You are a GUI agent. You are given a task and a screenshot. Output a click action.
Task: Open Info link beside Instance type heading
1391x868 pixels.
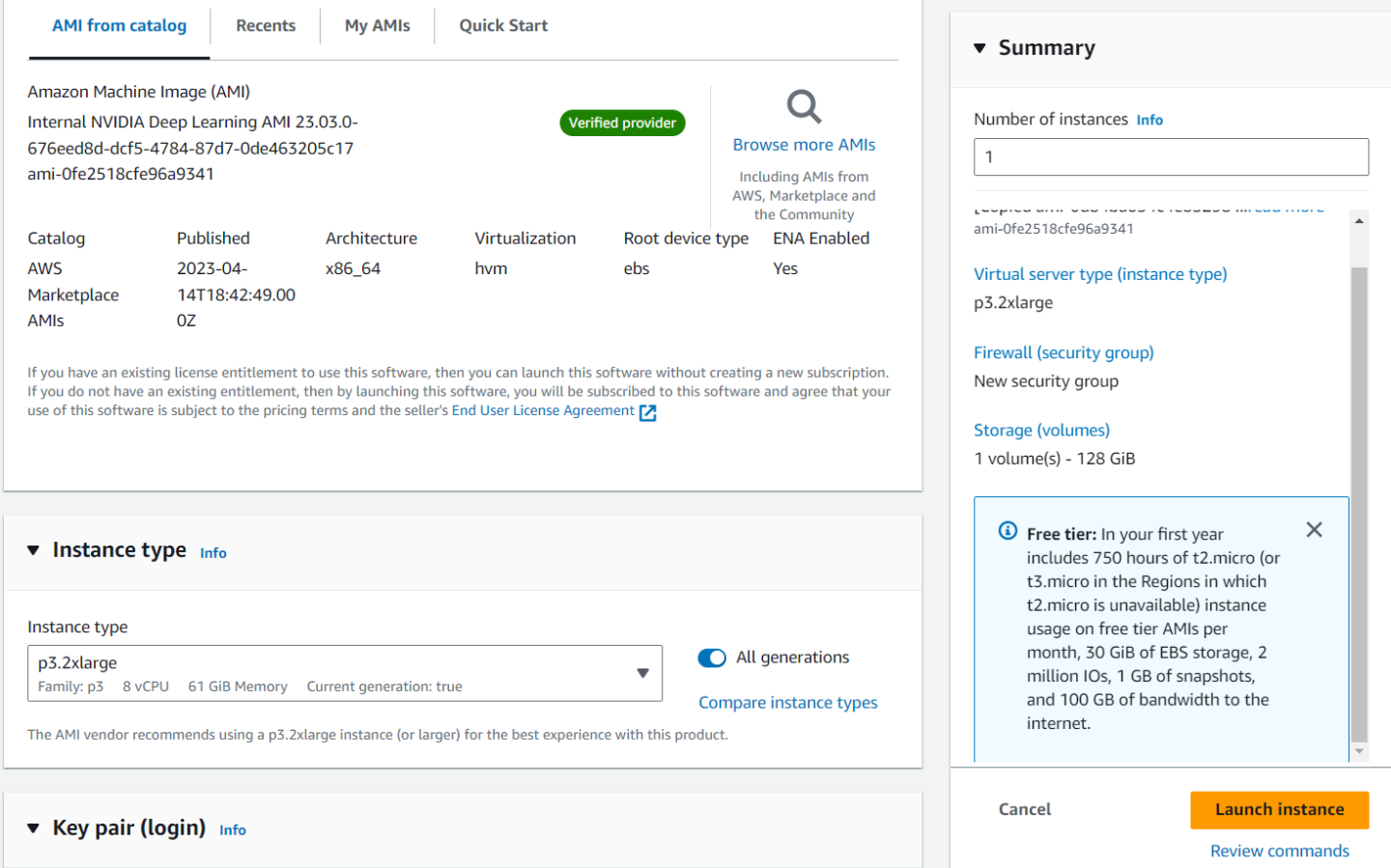click(x=213, y=553)
